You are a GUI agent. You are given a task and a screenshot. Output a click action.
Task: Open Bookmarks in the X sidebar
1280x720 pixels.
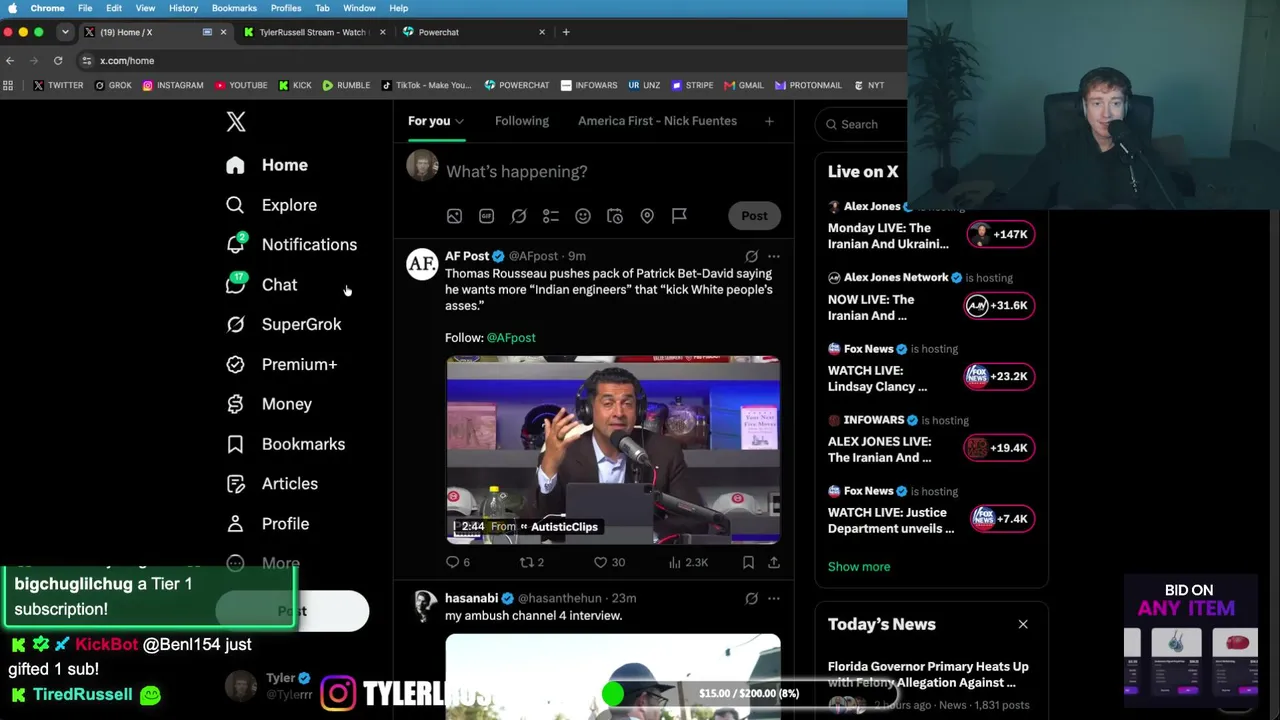coord(286,444)
